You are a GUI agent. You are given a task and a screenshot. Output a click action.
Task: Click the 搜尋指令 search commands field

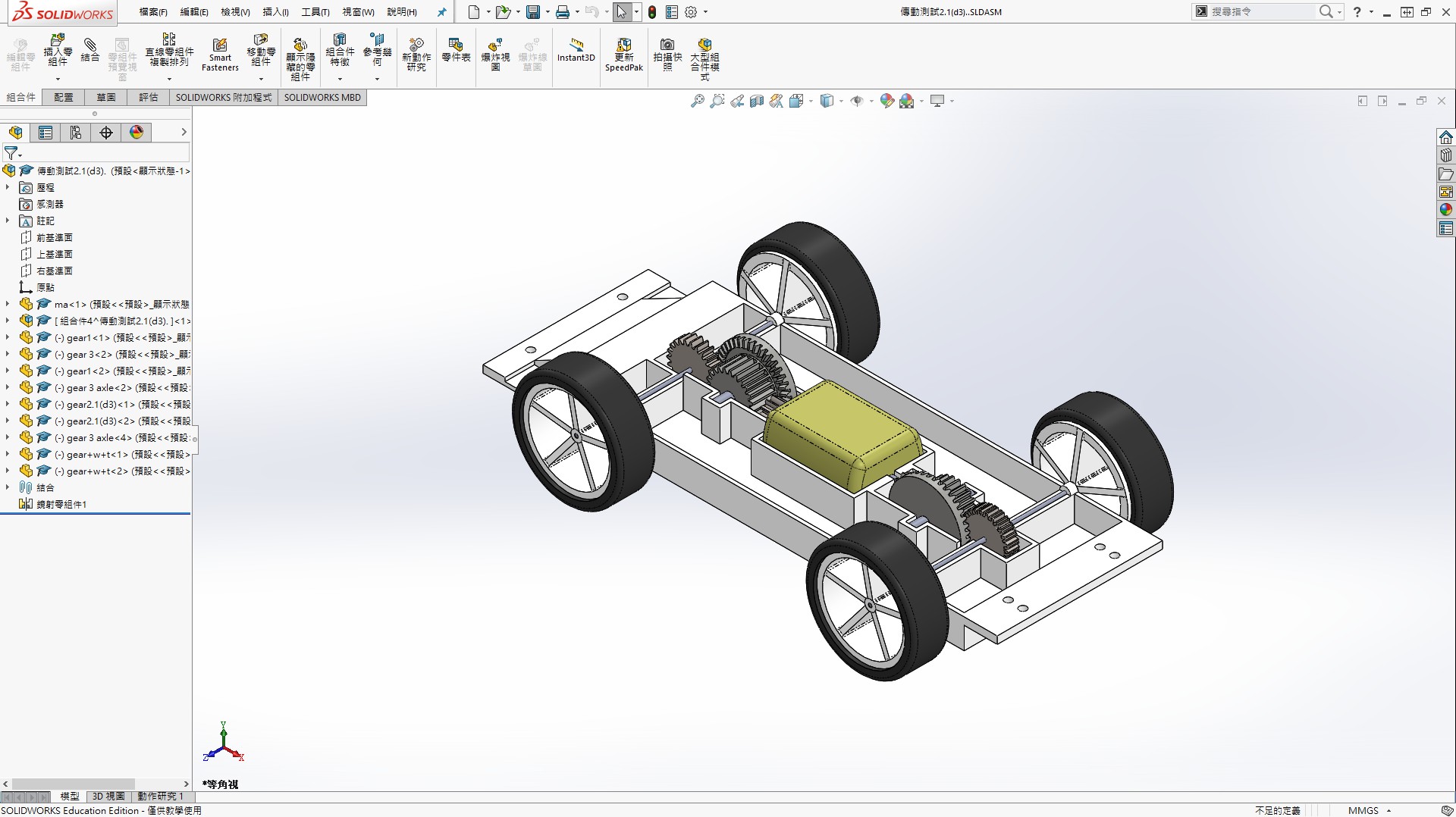[1263, 12]
